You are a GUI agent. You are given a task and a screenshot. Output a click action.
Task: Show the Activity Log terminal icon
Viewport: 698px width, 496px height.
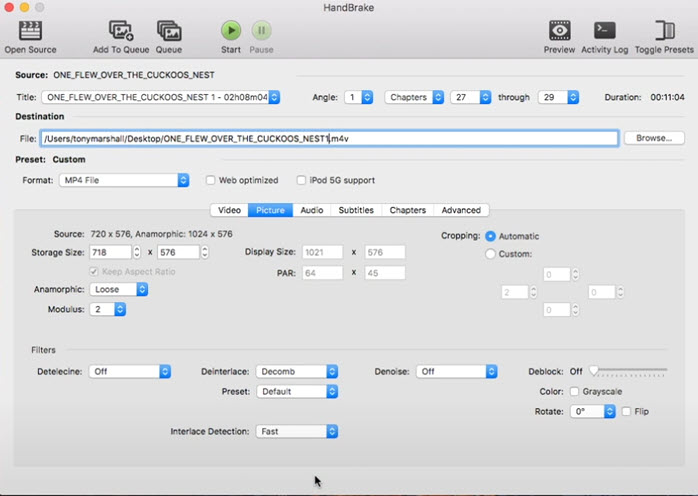604,30
